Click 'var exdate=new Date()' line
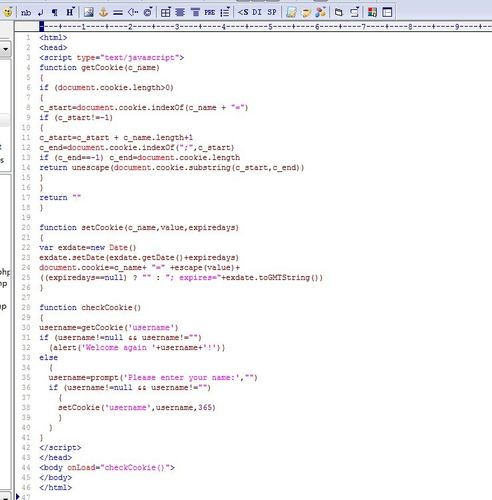Image resolution: width=492 pixels, height=500 pixels. [88, 248]
